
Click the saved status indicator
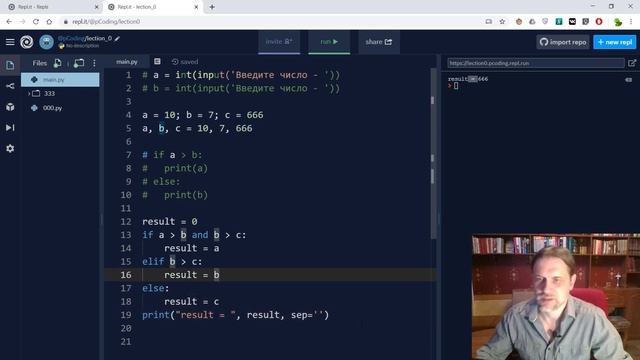[185, 62]
